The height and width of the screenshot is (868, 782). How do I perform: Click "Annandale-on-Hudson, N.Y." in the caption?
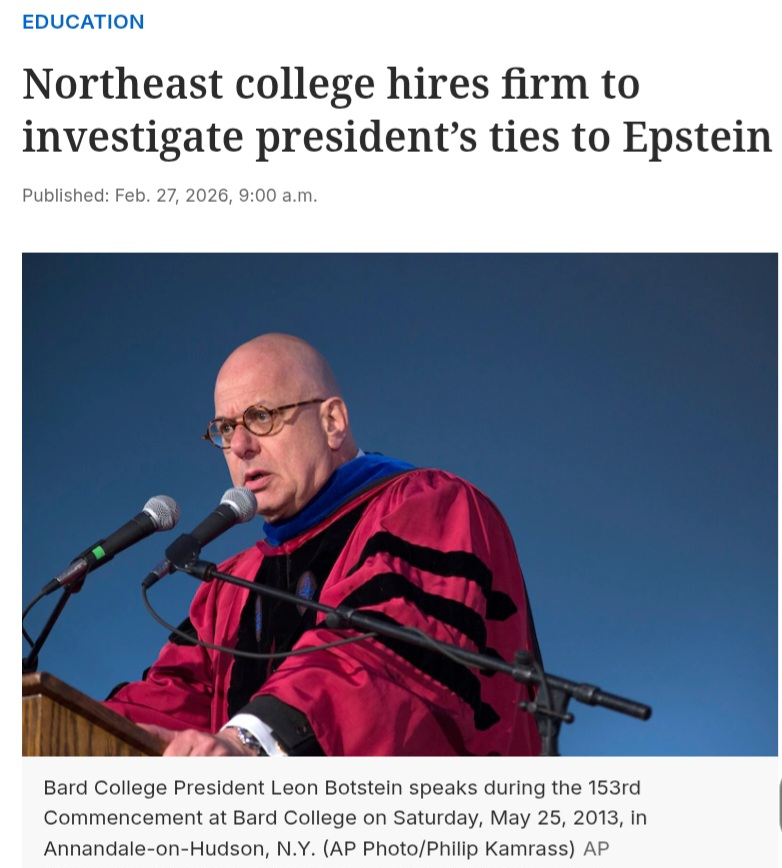150,848
